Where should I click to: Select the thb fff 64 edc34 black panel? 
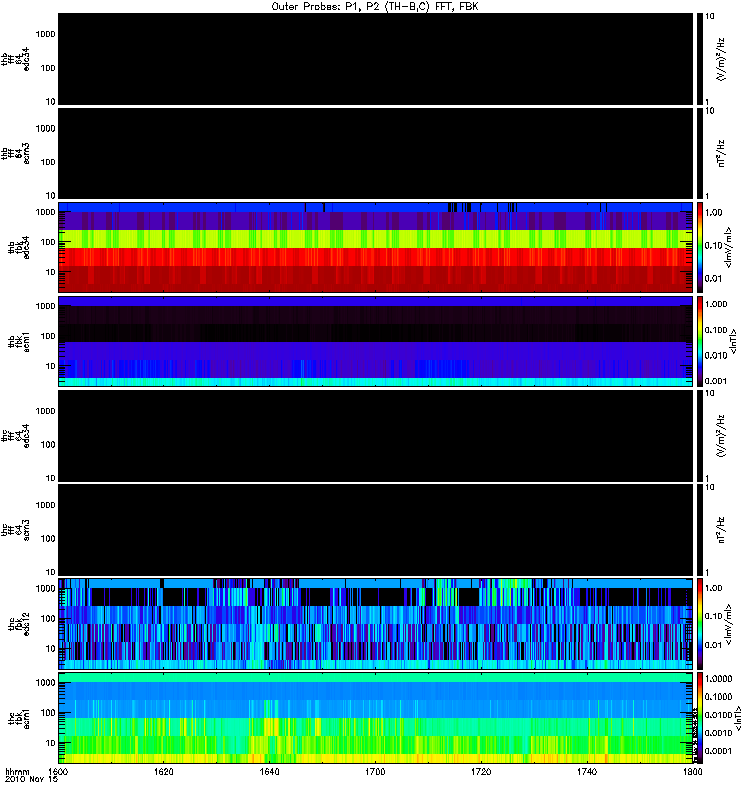tap(375, 59)
